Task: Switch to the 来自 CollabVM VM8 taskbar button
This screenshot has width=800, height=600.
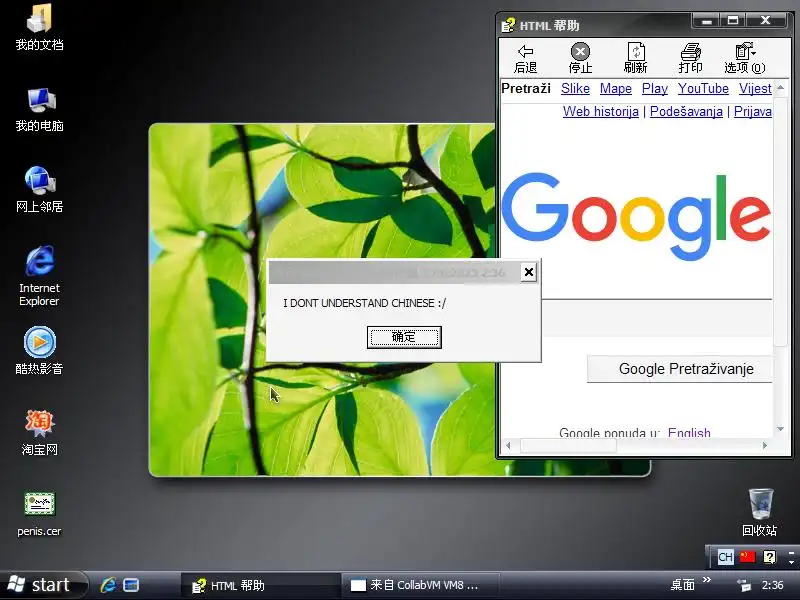Action: coord(420,586)
